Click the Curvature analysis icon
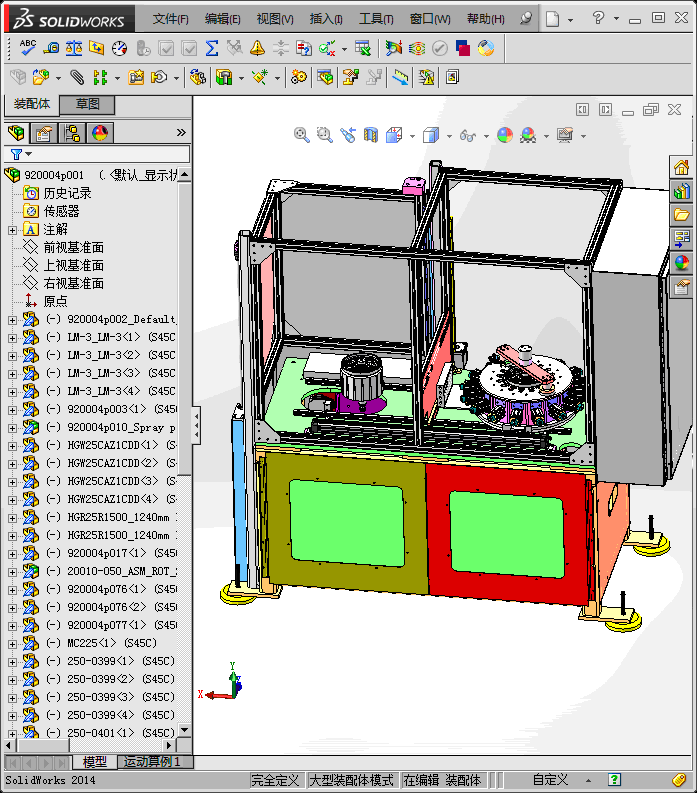This screenshot has height=793, width=697. pos(394,48)
